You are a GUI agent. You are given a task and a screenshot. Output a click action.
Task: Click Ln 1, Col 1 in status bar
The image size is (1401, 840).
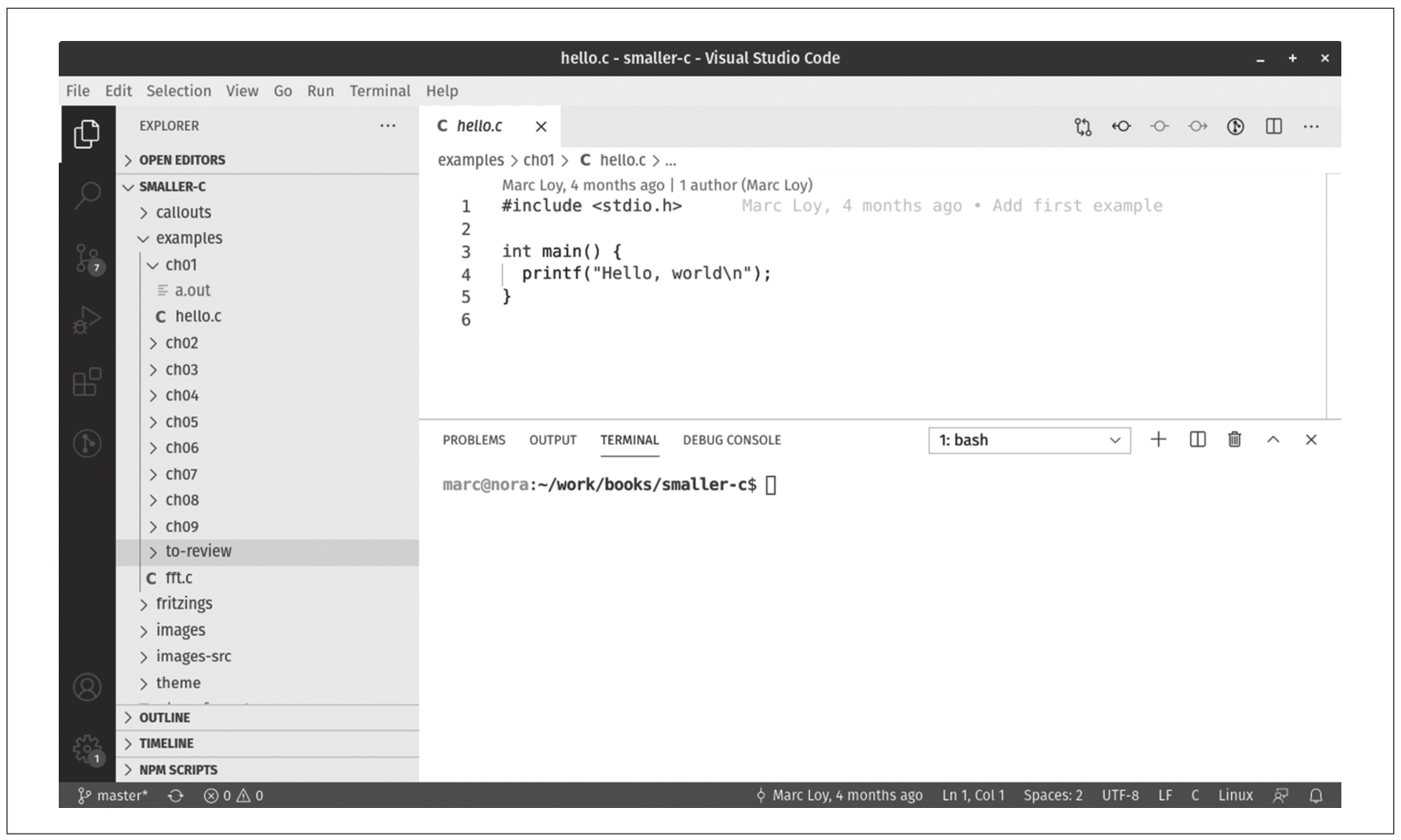pos(973,796)
